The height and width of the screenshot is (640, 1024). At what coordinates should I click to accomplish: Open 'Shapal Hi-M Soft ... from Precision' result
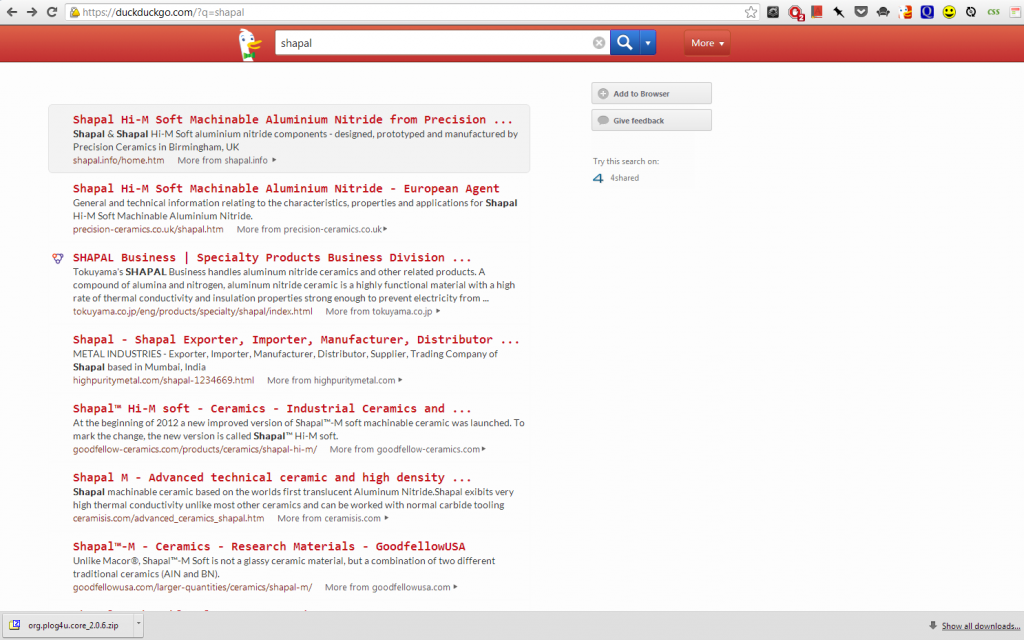[293, 120]
